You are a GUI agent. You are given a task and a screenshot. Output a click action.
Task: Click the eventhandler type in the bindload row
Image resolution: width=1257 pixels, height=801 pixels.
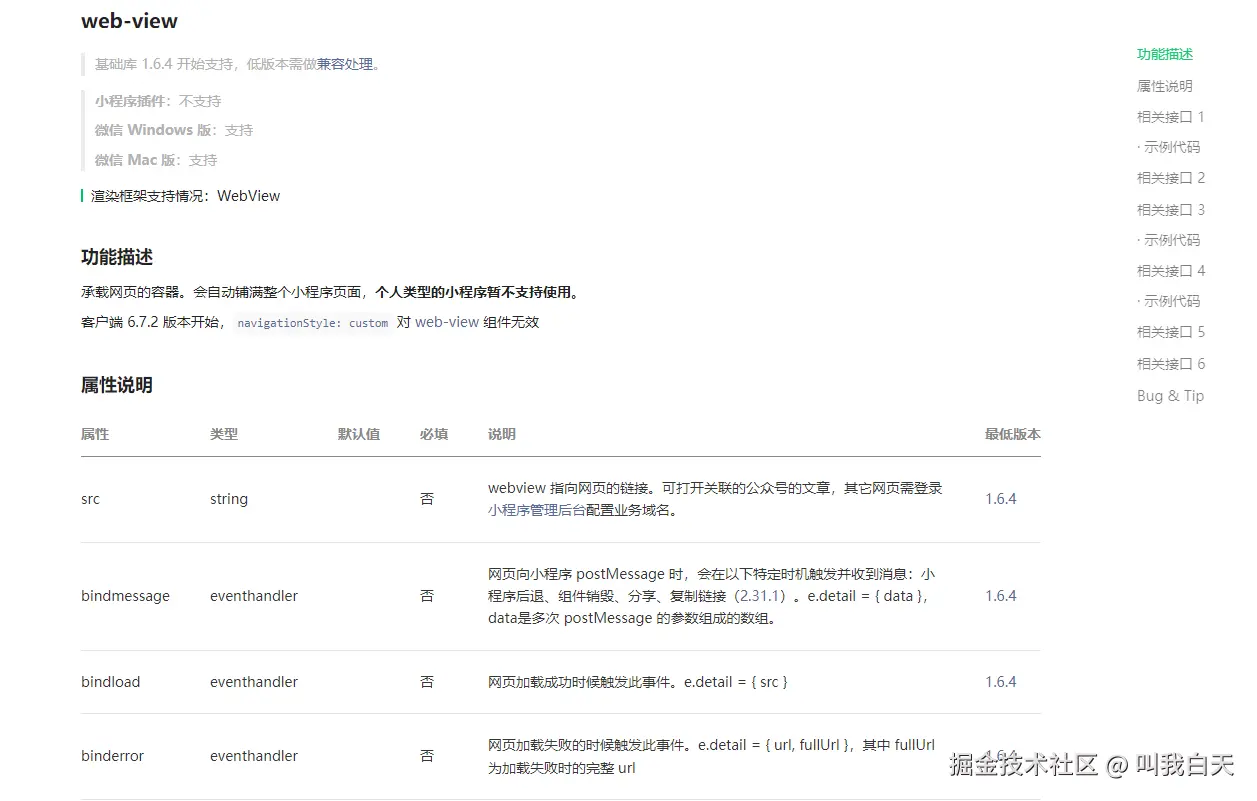pyautogui.click(x=254, y=682)
